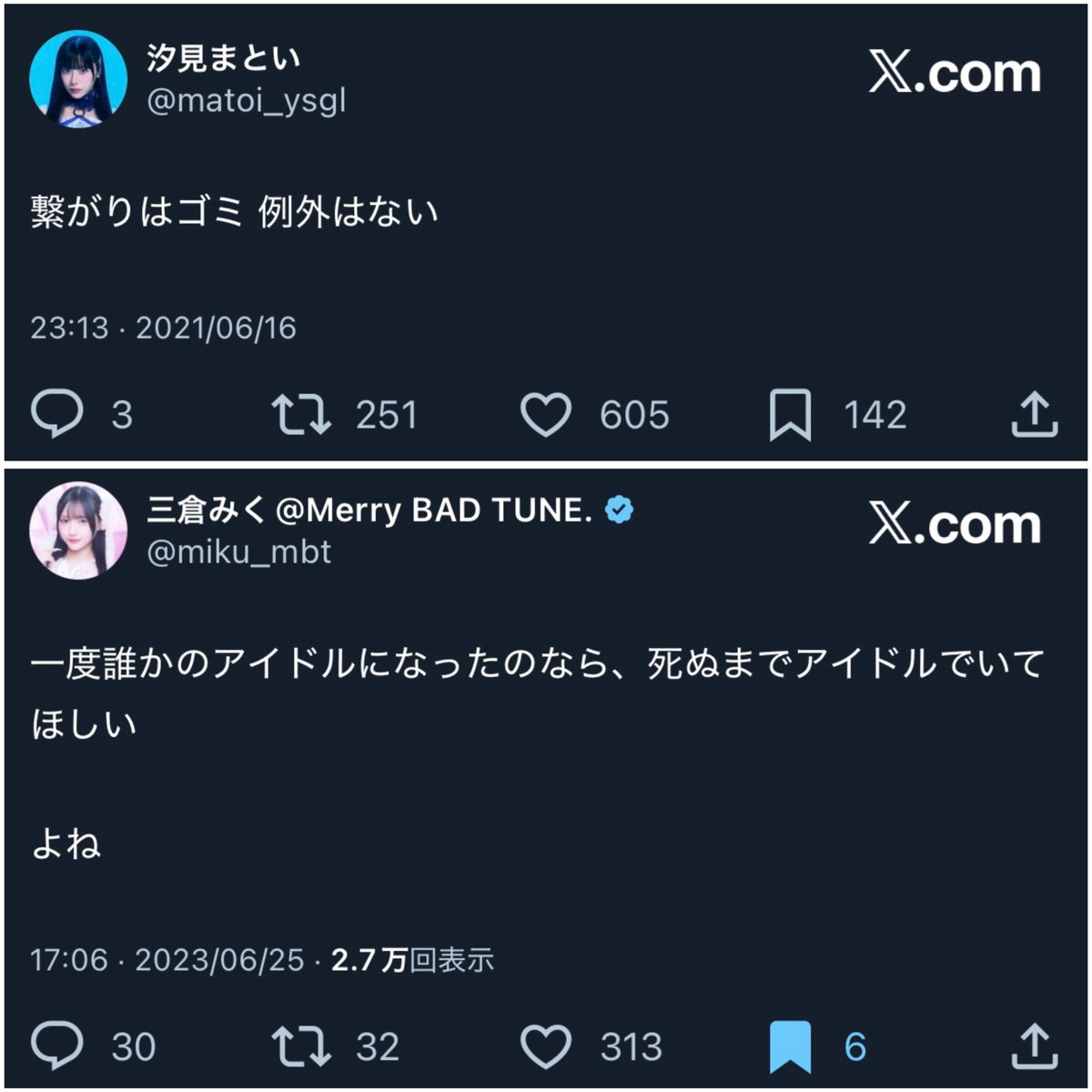Reply to the 三倉みく tweet
1092x1092 pixels.
pyautogui.click(x=57, y=1046)
